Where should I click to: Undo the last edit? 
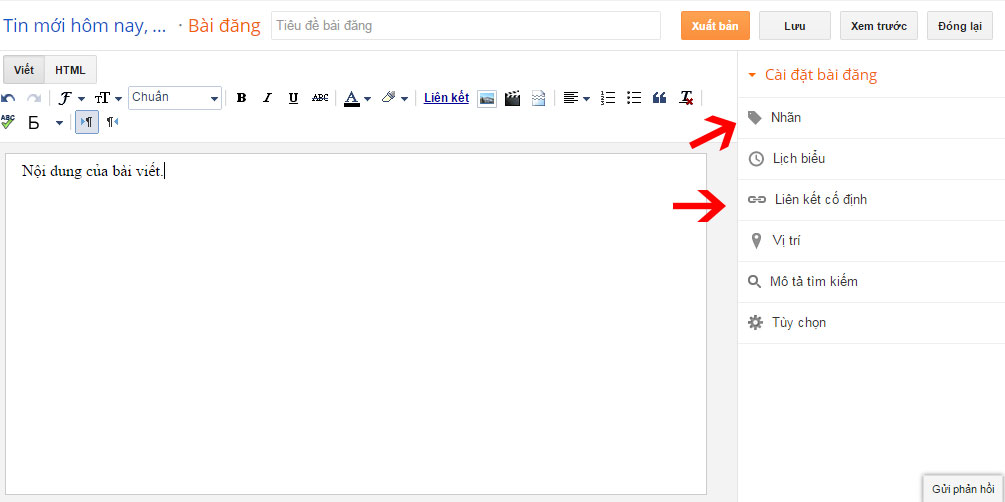[8, 98]
